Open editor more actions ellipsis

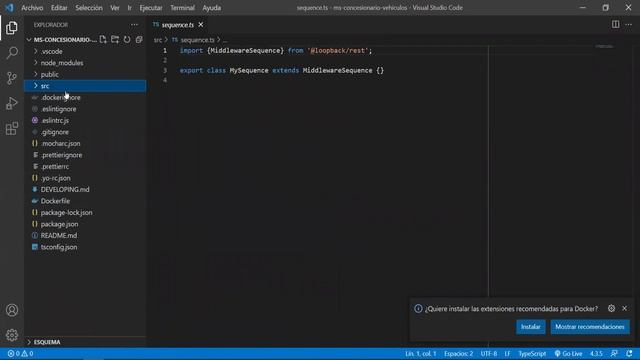629,24
